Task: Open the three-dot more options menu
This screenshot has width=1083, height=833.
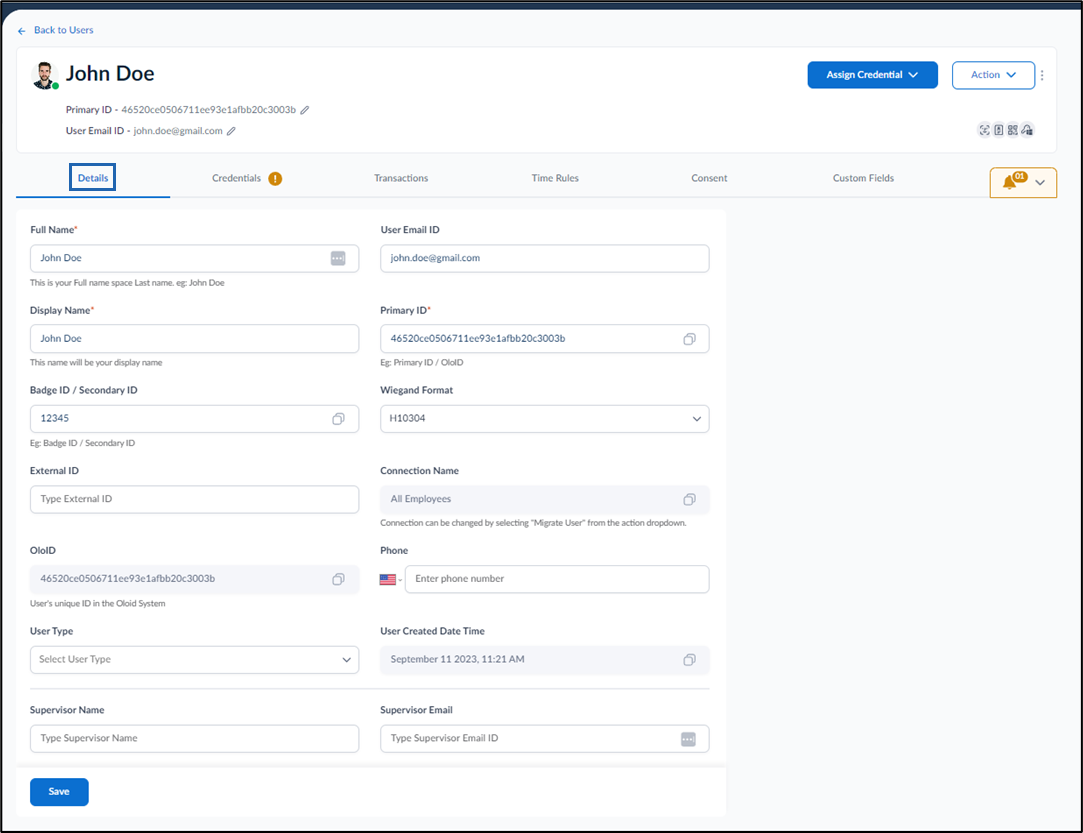Action: tap(1042, 75)
